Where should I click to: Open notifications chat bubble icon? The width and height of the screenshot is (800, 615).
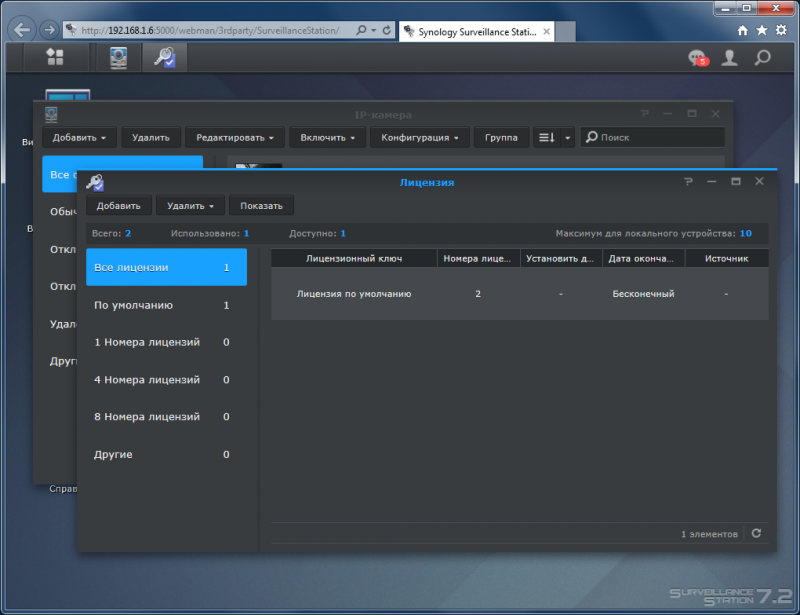(x=698, y=58)
